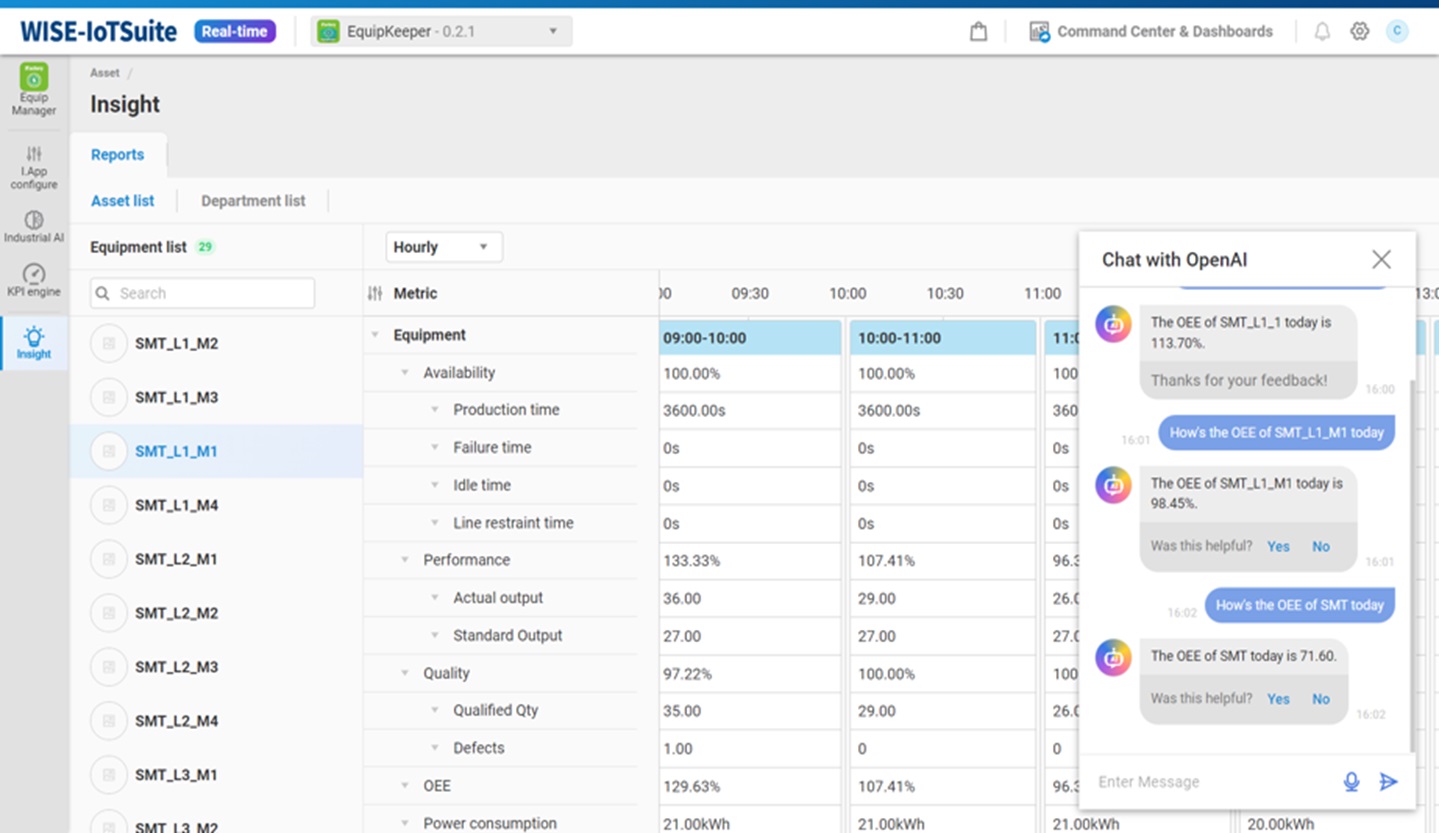
Task: Click the equipment Search field
Action: click(202, 293)
